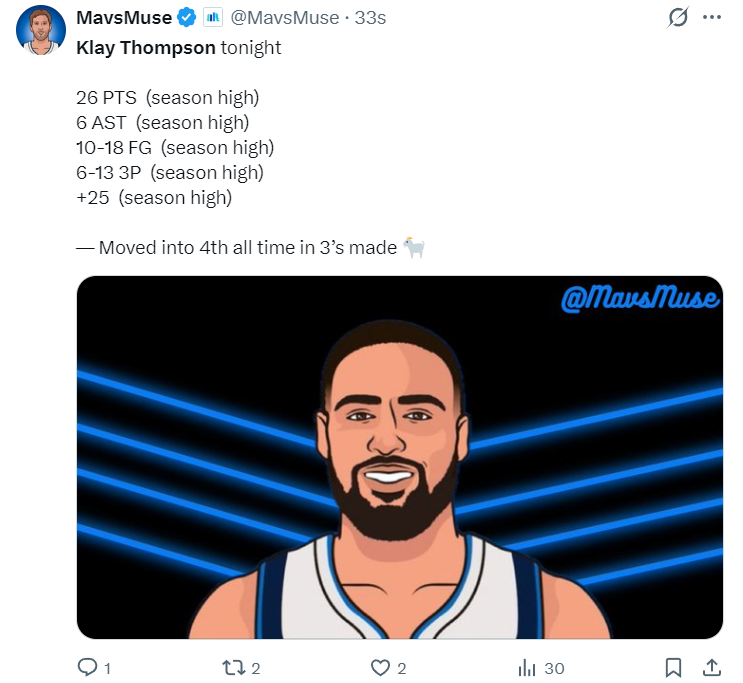Bookmark this Klay Thompson post
The height and width of the screenshot is (683, 743).
[674, 667]
